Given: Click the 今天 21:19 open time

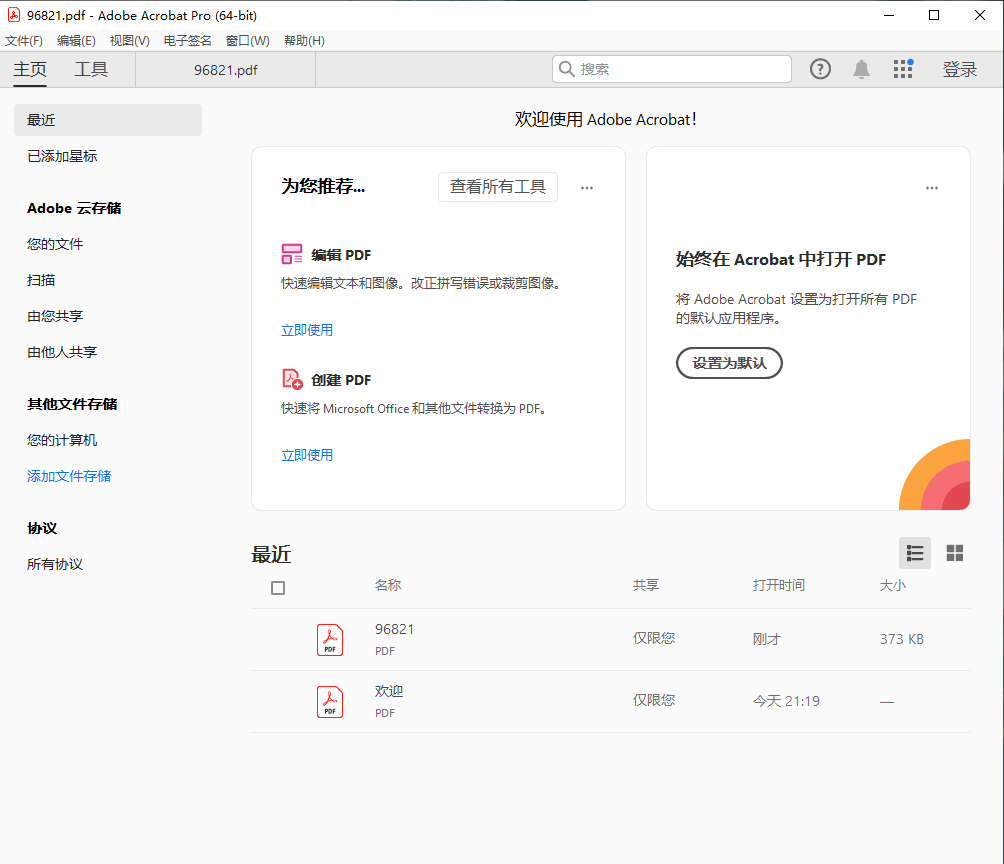Looking at the screenshot, I should [786, 701].
